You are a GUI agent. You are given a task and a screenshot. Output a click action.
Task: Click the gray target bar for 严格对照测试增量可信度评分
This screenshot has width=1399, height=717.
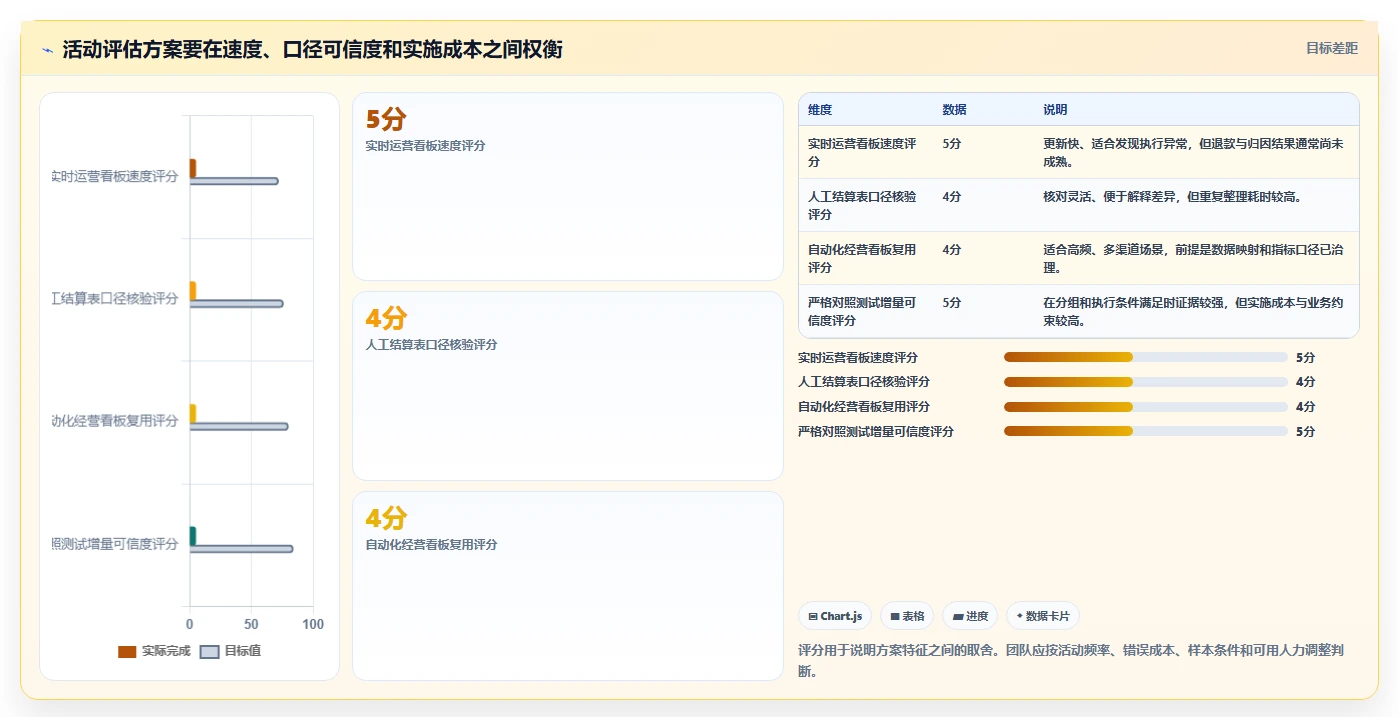coord(241,548)
